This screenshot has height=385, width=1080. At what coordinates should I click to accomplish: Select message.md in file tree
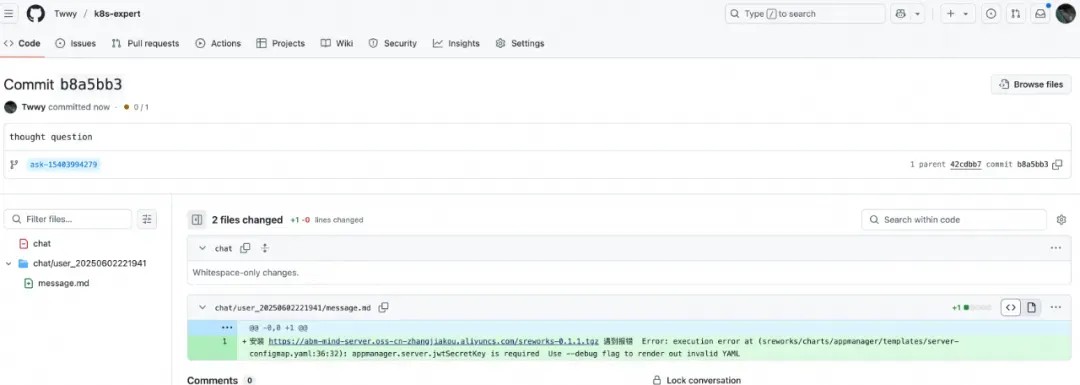tap(63, 283)
